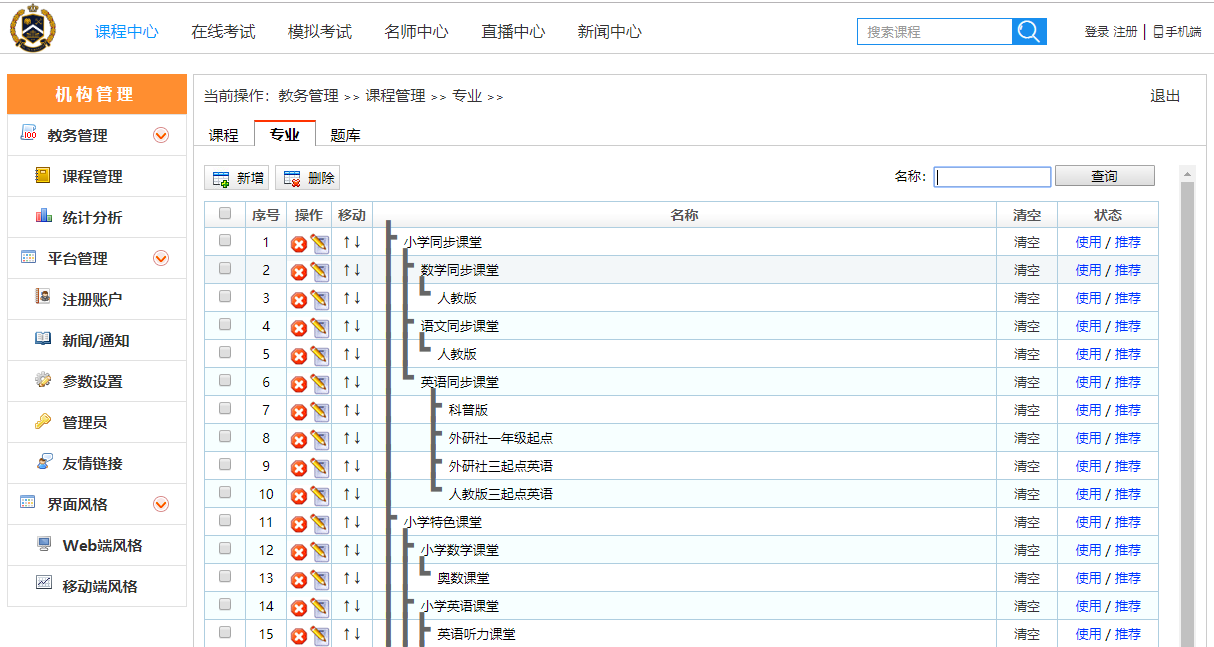Click the 新增 button

(x=237, y=178)
